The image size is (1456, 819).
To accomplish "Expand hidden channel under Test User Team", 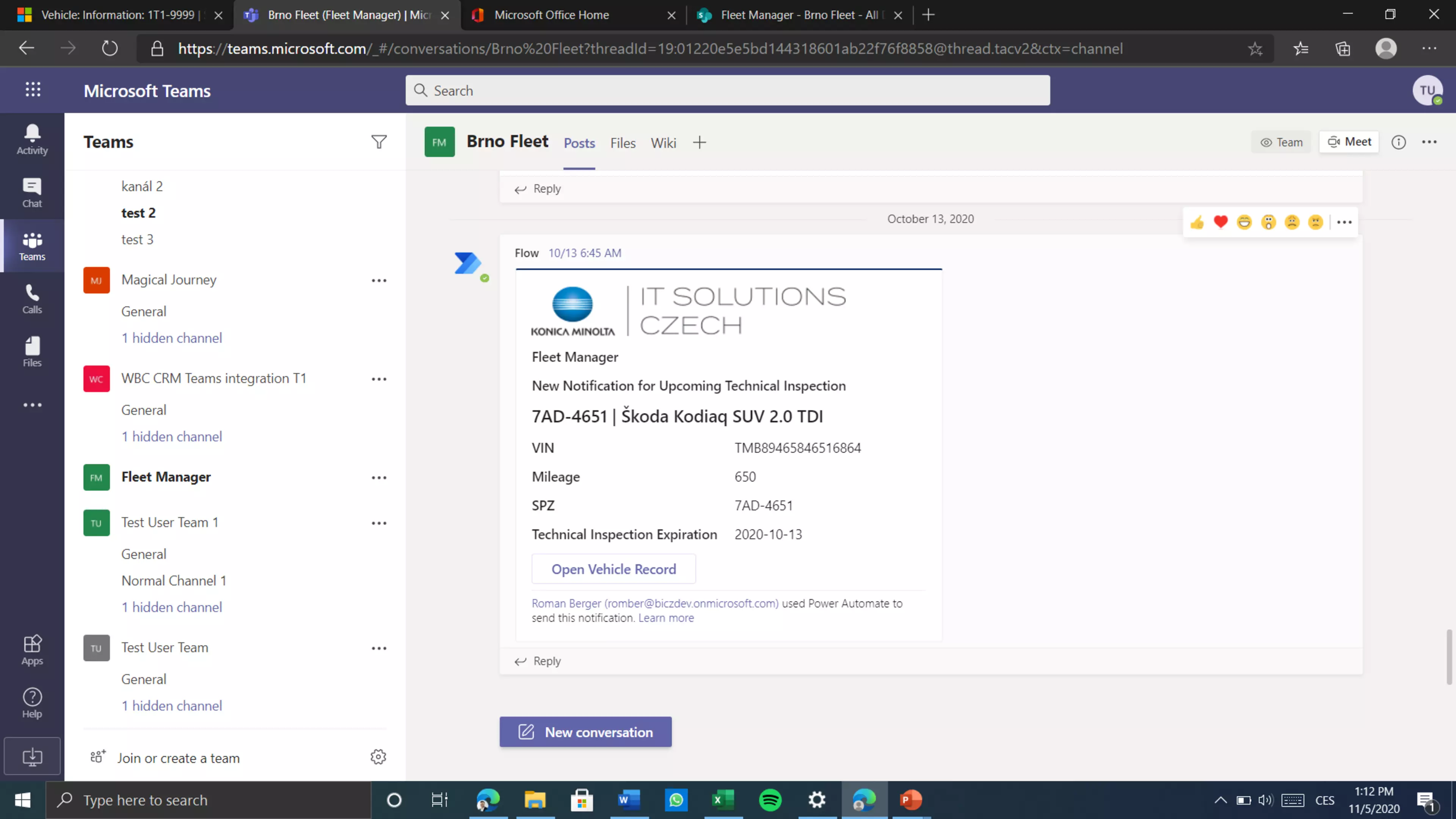I will click(x=171, y=706).
